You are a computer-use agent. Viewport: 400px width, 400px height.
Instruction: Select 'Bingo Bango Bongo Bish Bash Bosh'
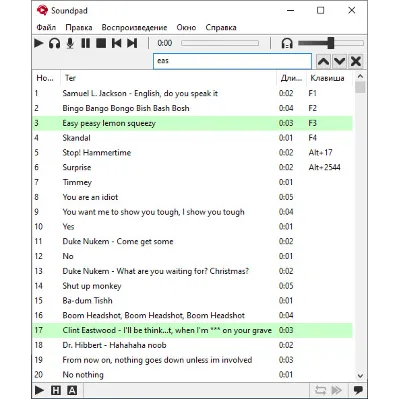tap(192, 108)
